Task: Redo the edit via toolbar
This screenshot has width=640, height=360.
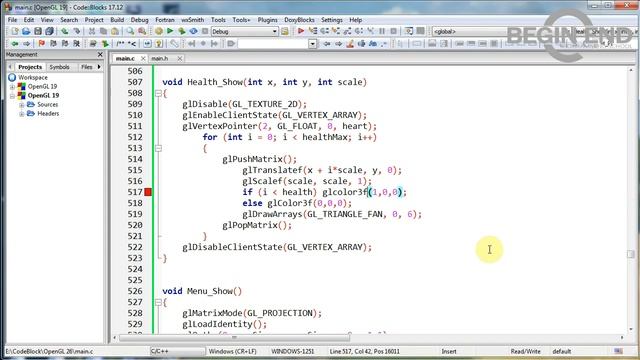Action: (76, 31)
